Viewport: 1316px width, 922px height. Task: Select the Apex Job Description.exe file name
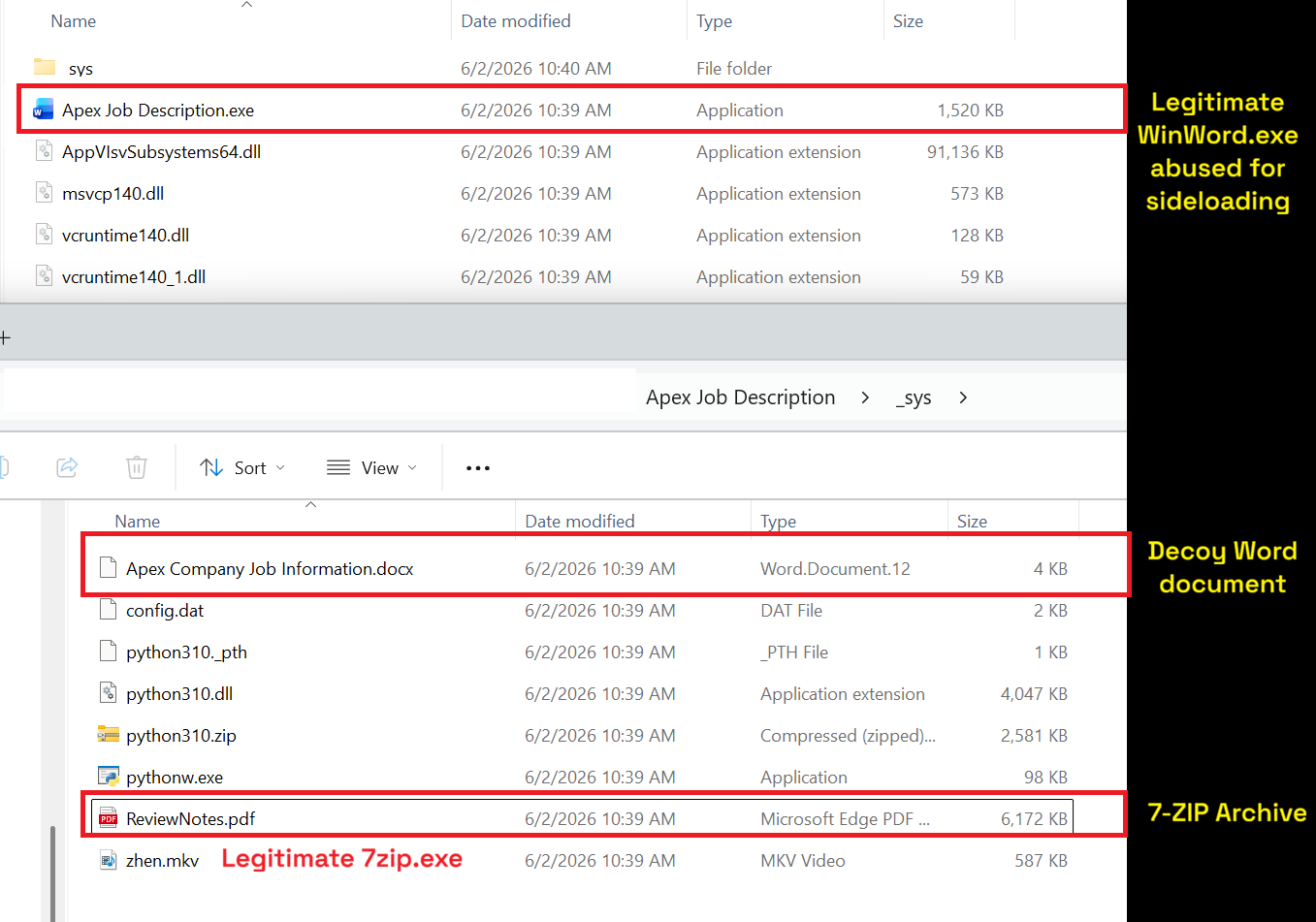(x=158, y=110)
